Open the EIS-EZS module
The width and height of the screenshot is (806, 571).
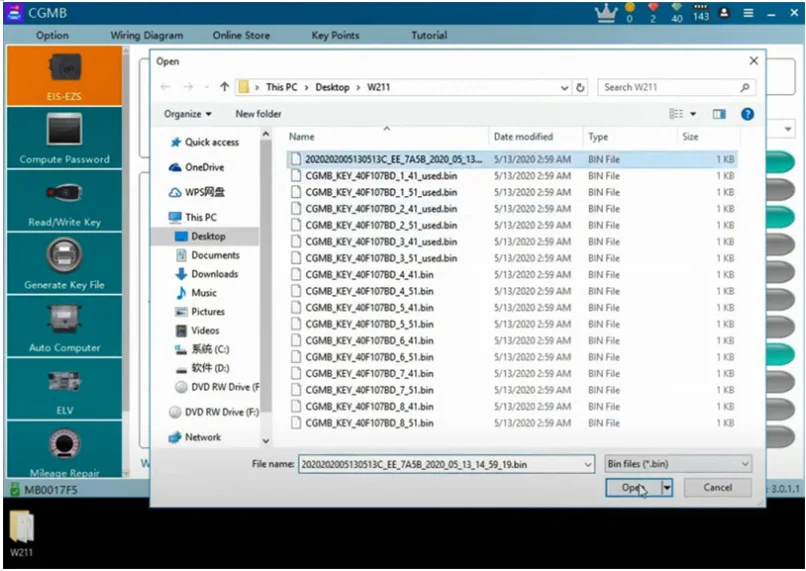64,76
